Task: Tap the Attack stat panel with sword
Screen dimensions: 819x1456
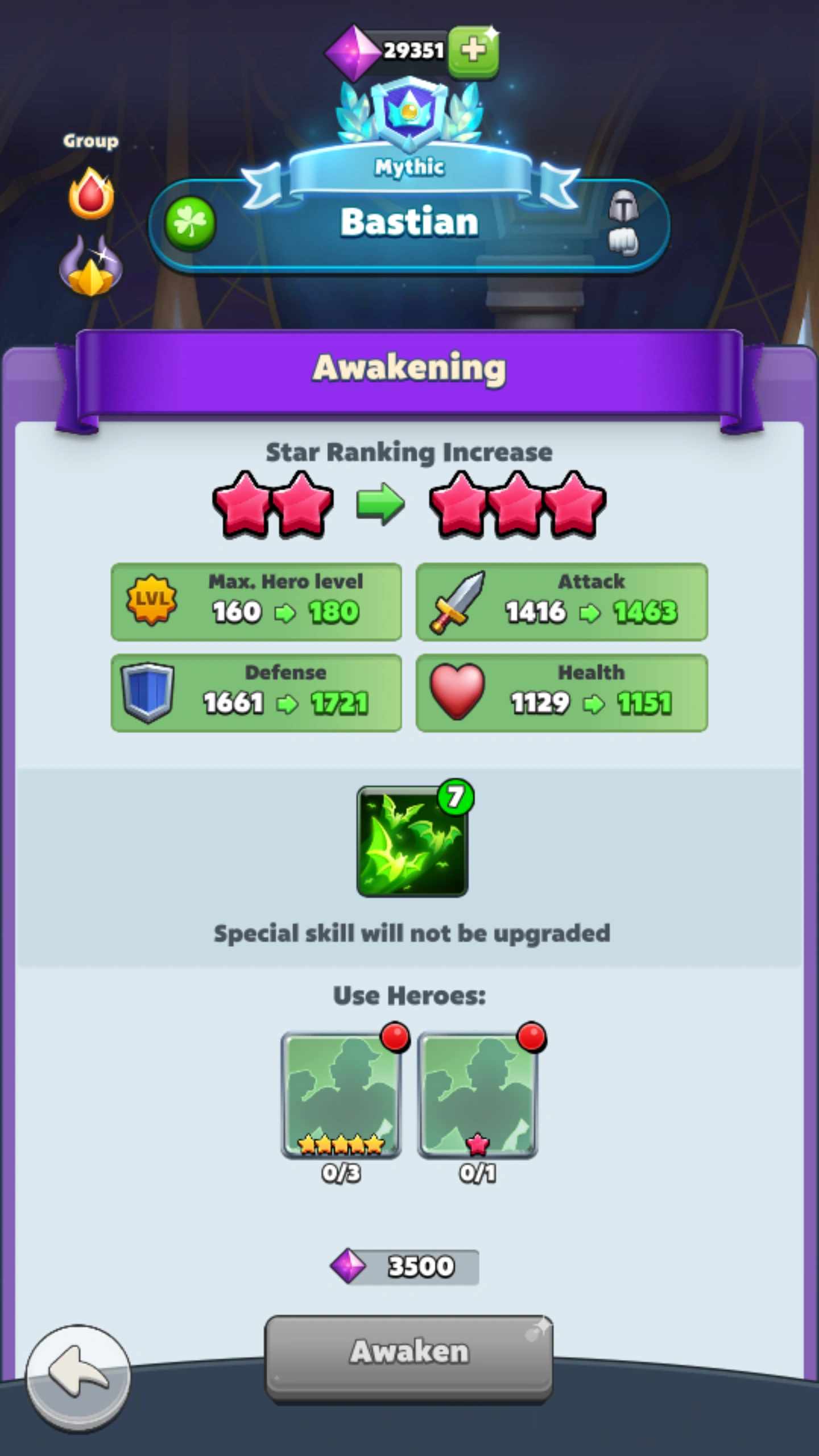Action: pyautogui.click(x=562, y=602)
